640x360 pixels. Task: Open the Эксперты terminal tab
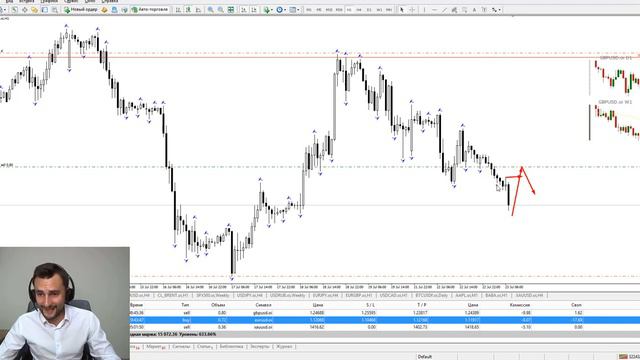(260, 347)
